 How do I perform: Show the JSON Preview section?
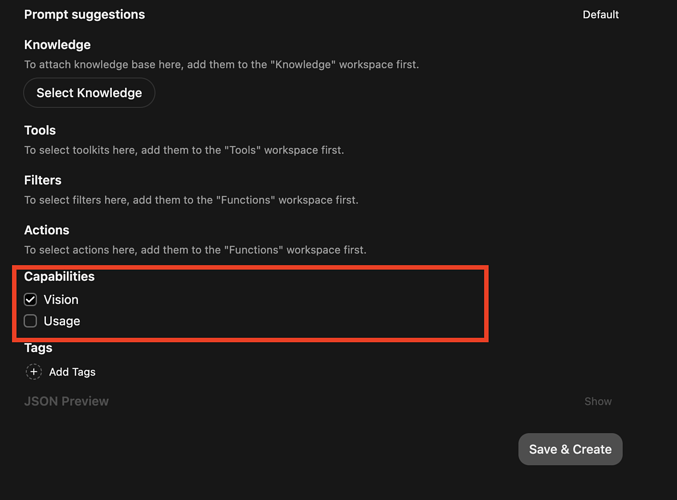pos(598,401)
